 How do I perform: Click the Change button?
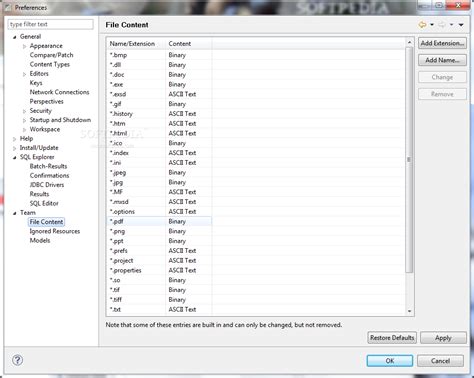442,77
